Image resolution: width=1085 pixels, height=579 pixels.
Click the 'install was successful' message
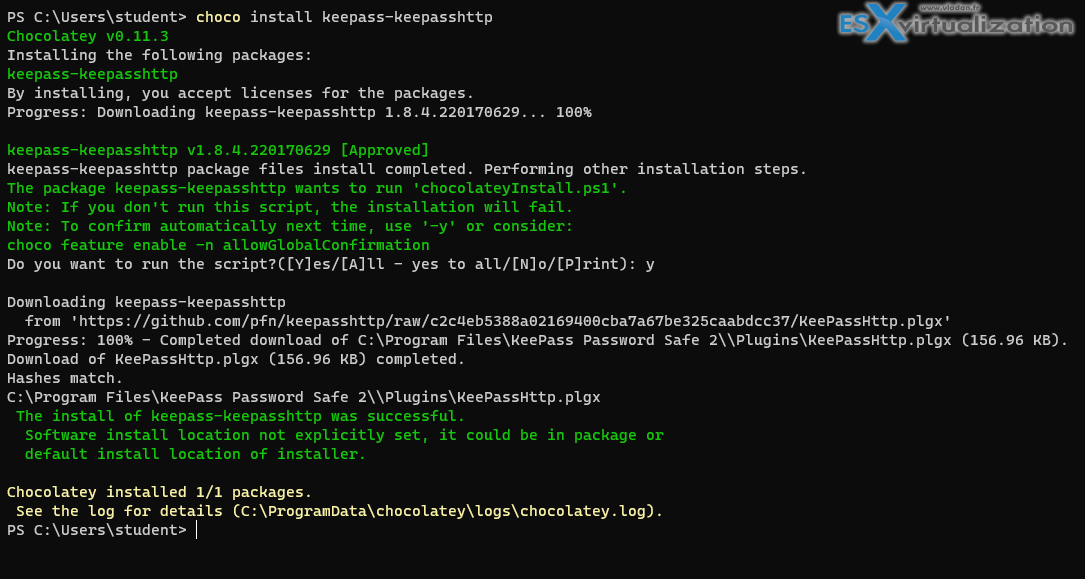click(241, 416)
